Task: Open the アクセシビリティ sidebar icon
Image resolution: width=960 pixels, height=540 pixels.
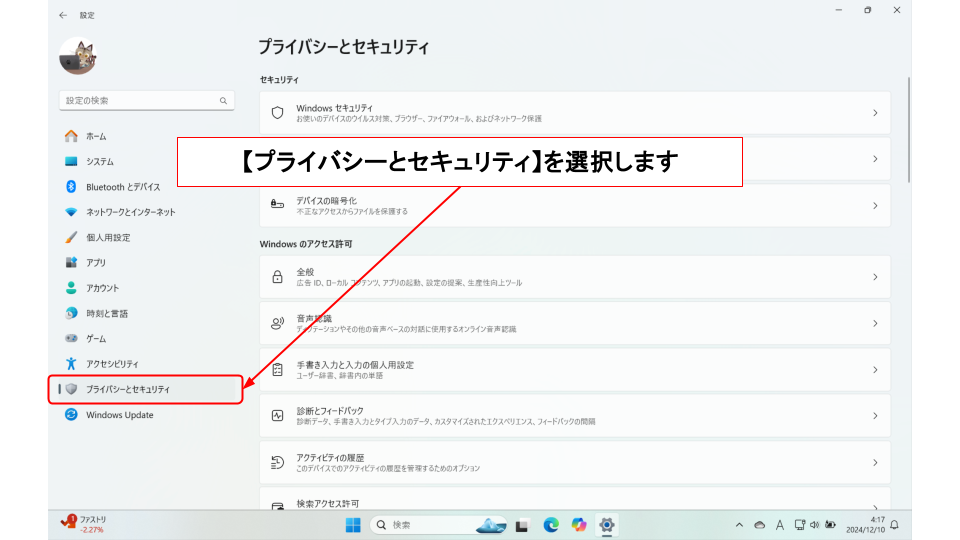Action: [71, 364]
